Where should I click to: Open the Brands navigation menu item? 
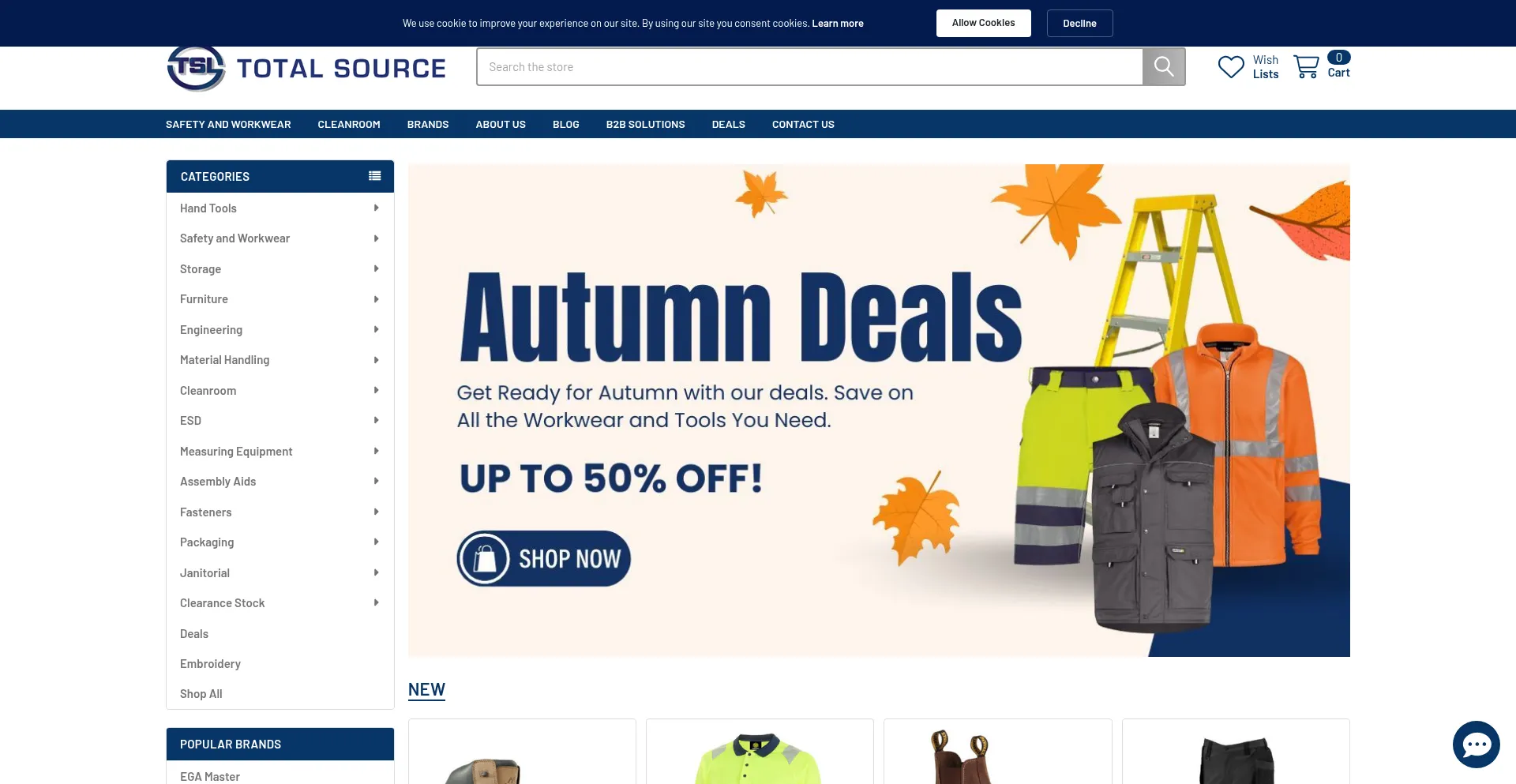click(428, 124)
